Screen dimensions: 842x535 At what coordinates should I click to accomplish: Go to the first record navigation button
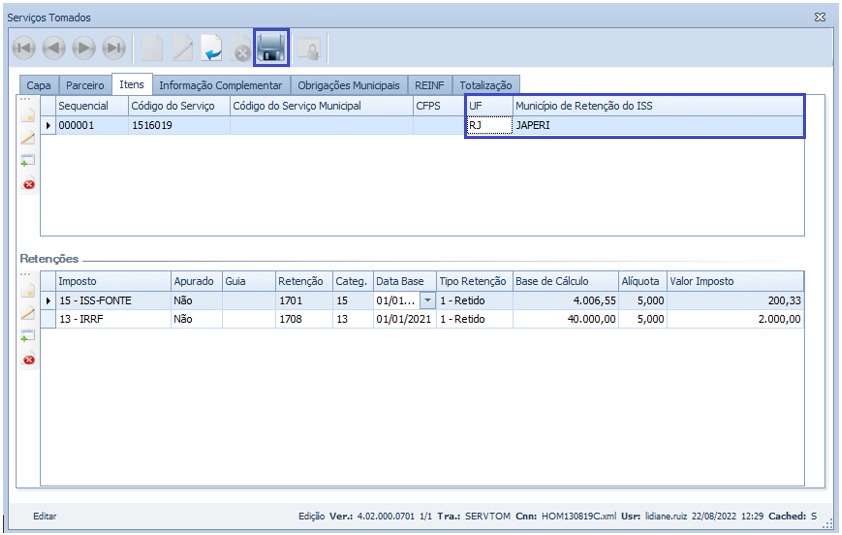[24, 48]
